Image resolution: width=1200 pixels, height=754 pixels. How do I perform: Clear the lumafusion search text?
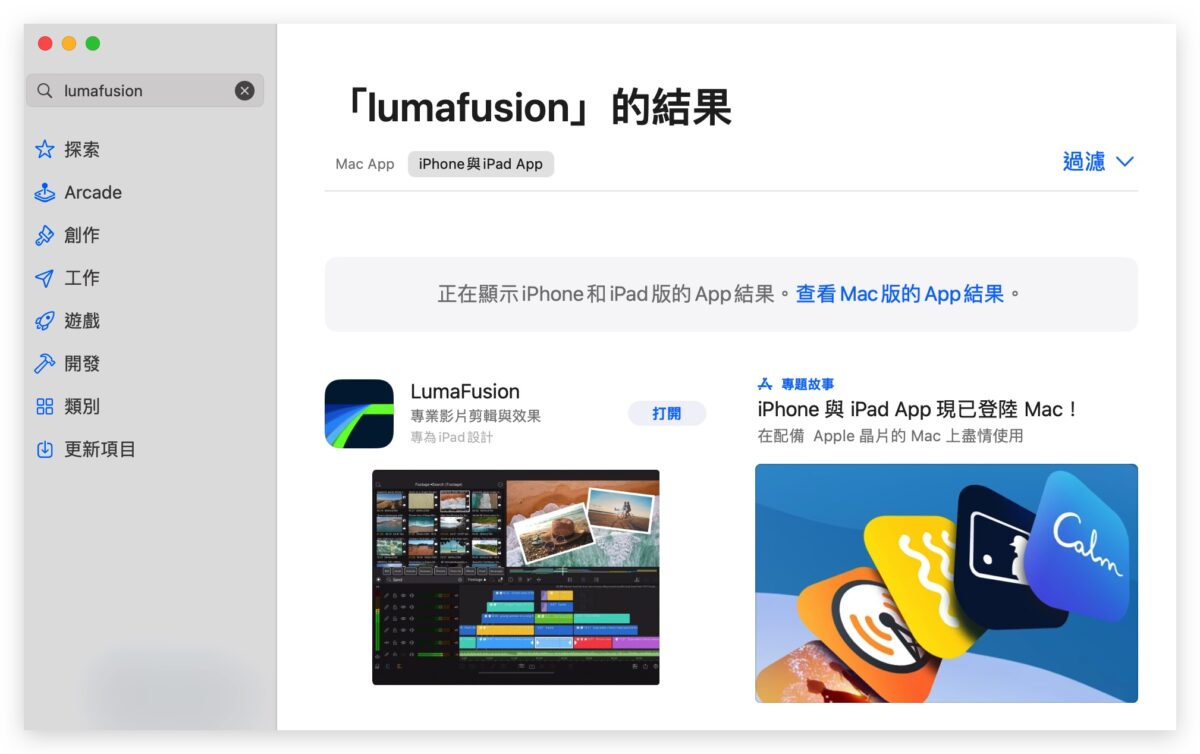click(244, 91)
